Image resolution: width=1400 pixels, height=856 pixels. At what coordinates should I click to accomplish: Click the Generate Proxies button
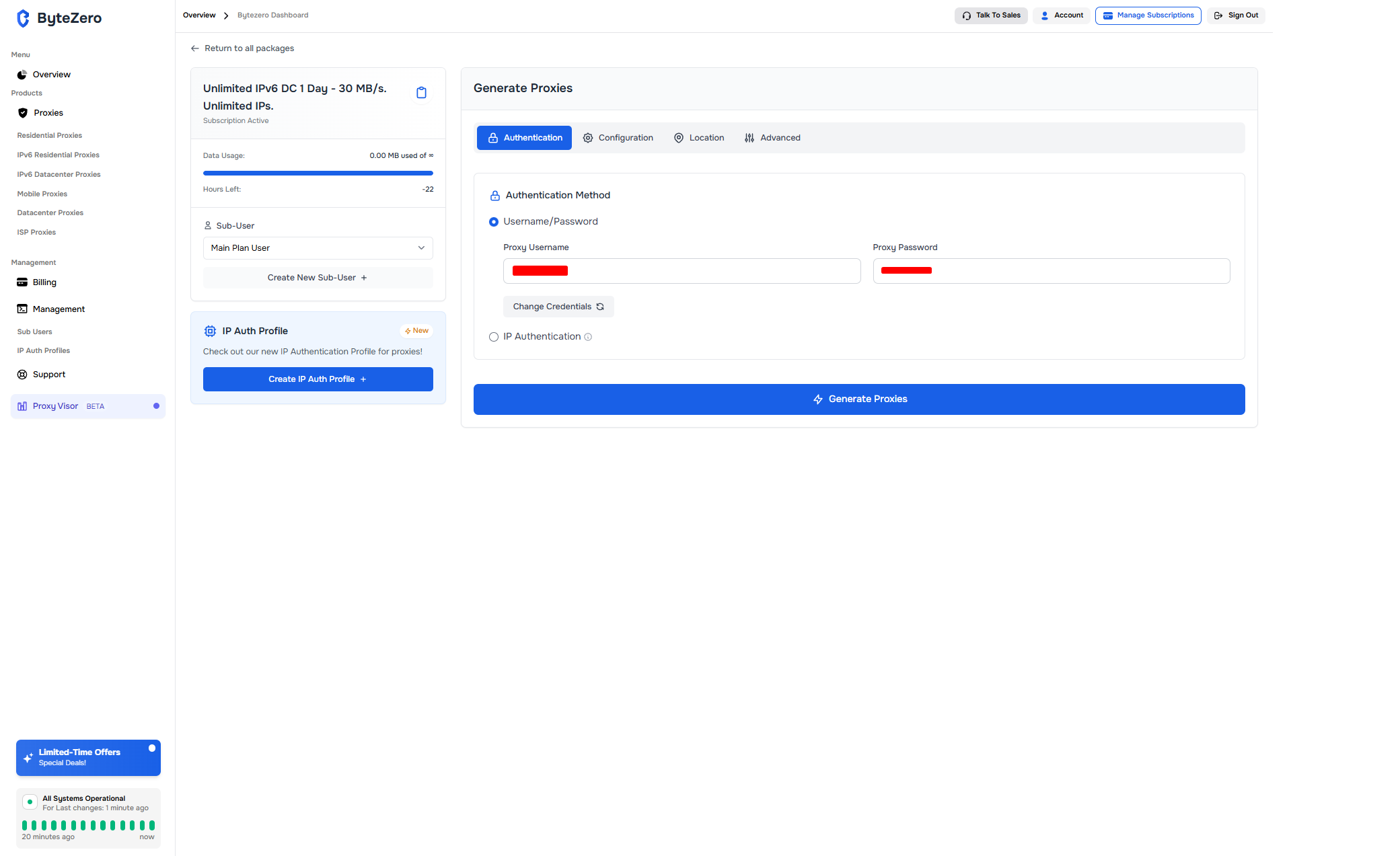859,399
